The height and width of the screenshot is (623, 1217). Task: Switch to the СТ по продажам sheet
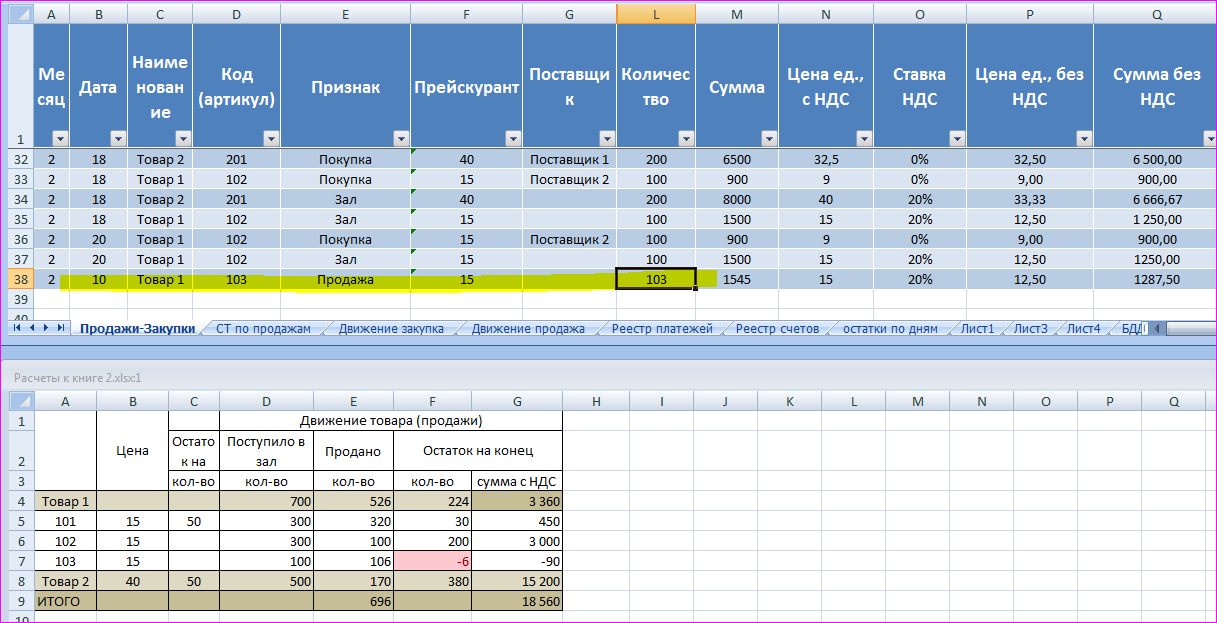click(263, 328)
